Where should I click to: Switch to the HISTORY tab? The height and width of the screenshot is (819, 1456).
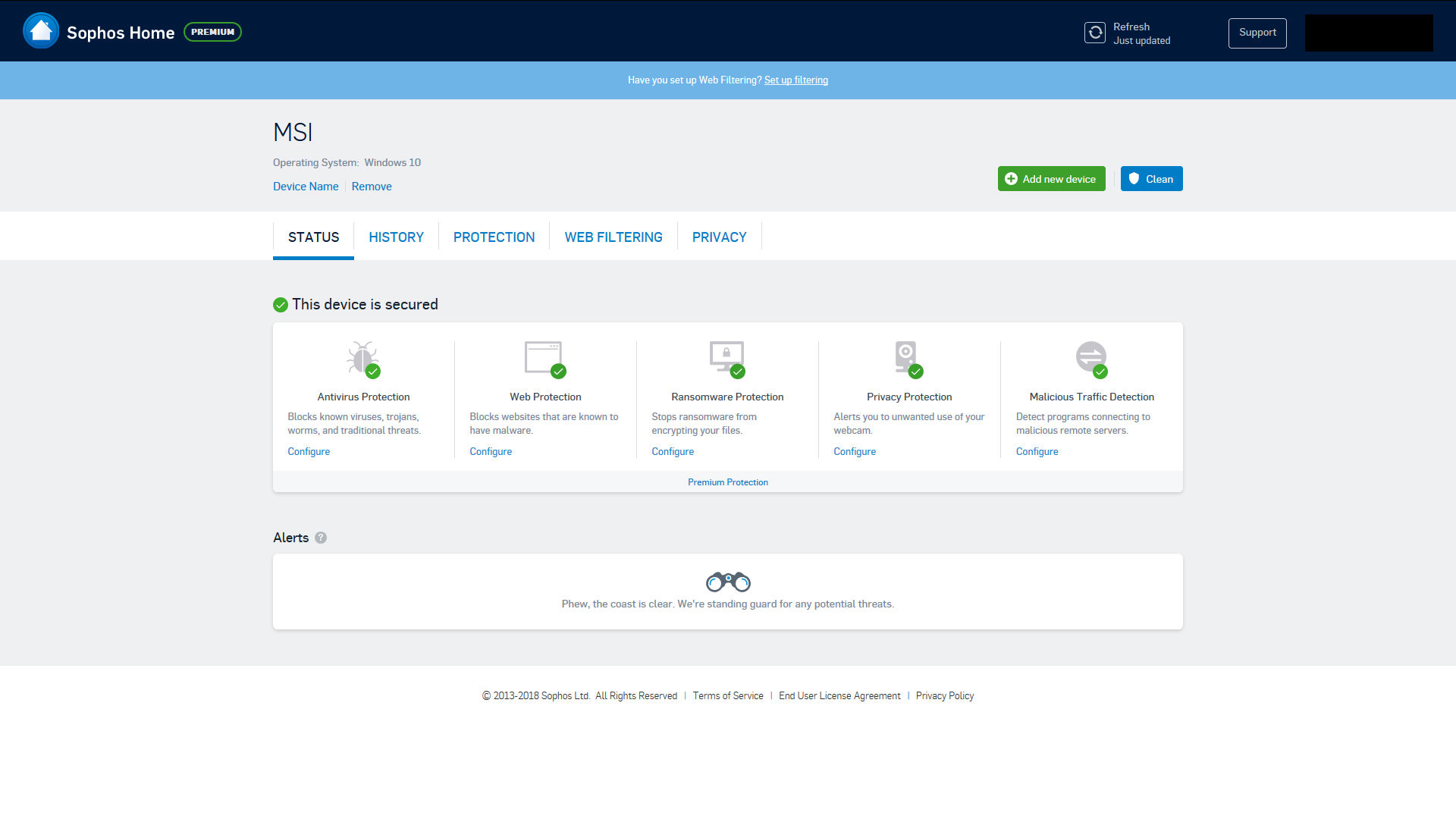pos(396,237)
